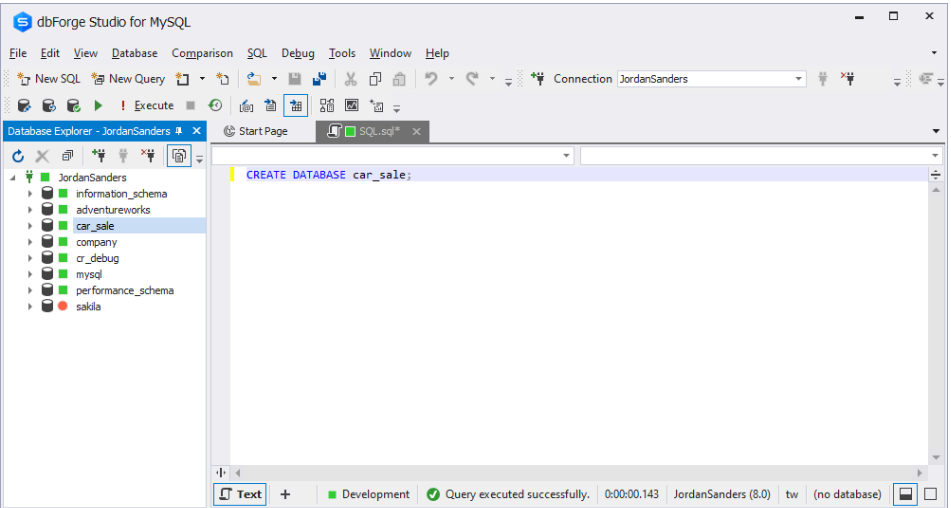This screenshot has width=951, height=508.
Task: Open the right combo box above editor
Action: 761,156
